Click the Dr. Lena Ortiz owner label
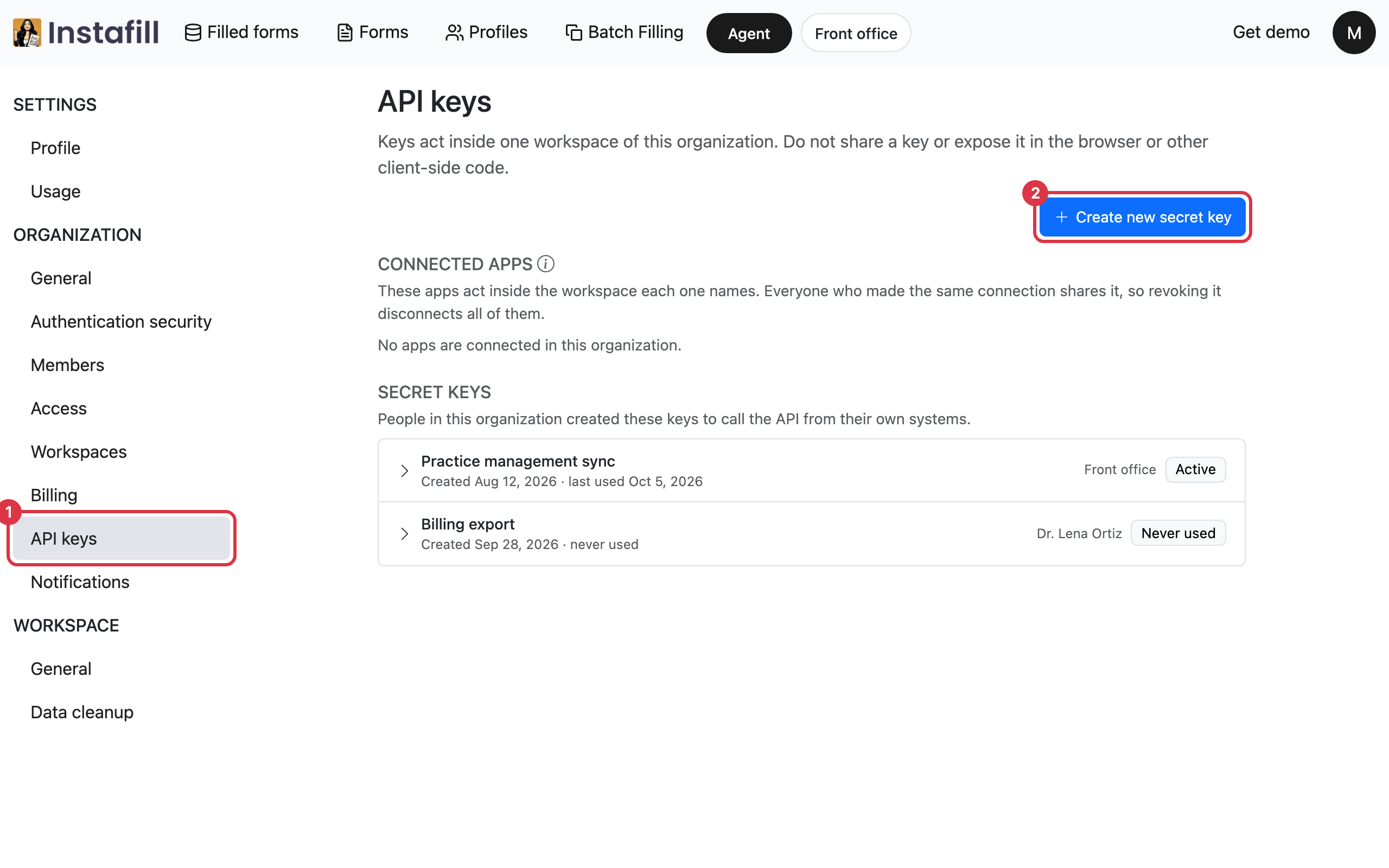Screen dimensions: 1389x868 click(1079, 533)
